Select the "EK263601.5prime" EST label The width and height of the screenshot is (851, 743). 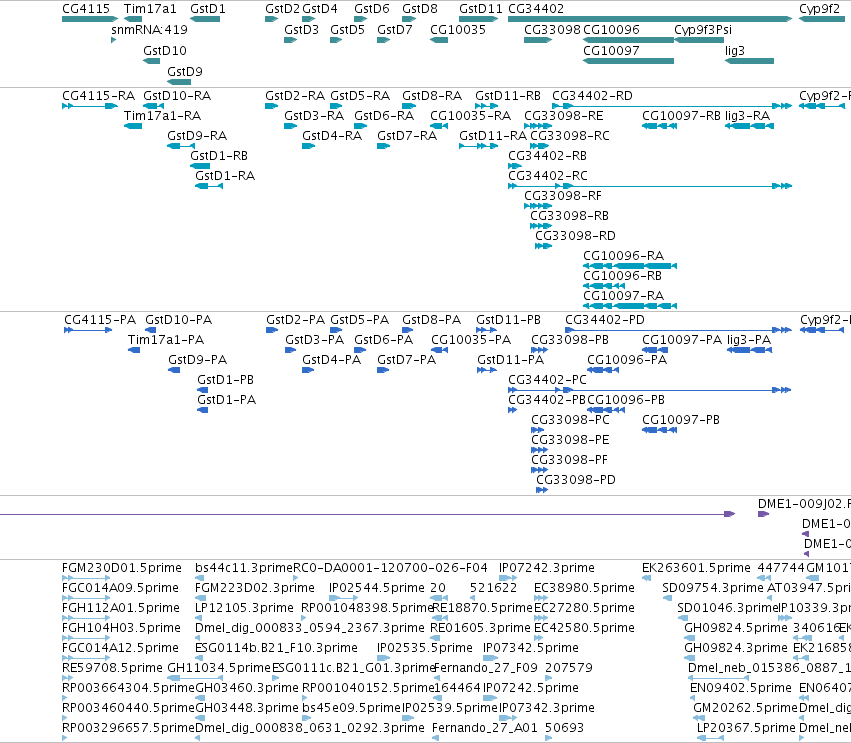[696, 568]
